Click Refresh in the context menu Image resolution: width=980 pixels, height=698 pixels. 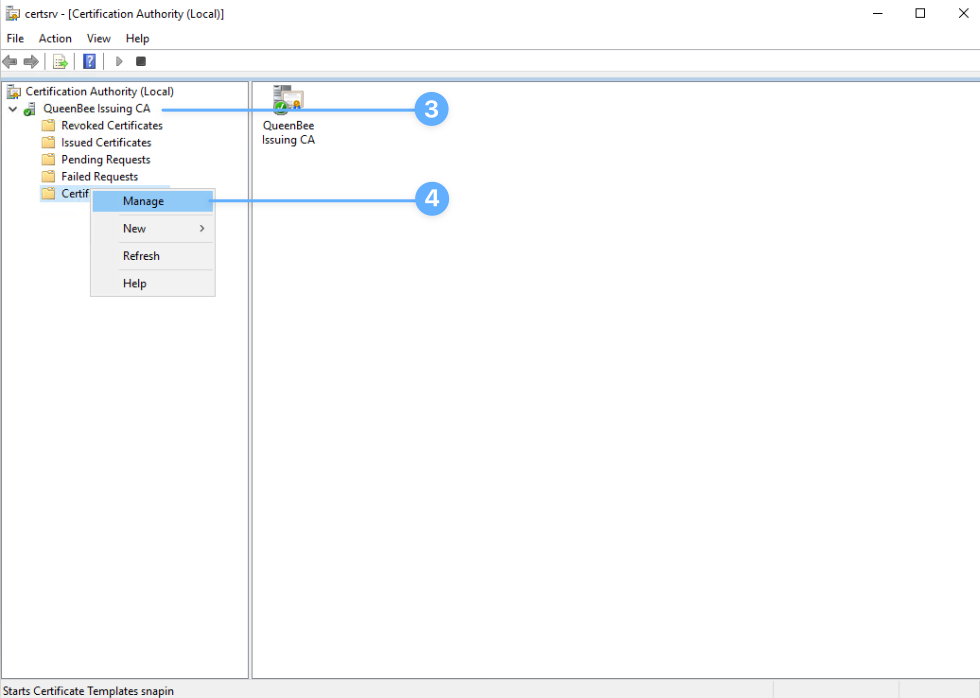click(140, 255)
